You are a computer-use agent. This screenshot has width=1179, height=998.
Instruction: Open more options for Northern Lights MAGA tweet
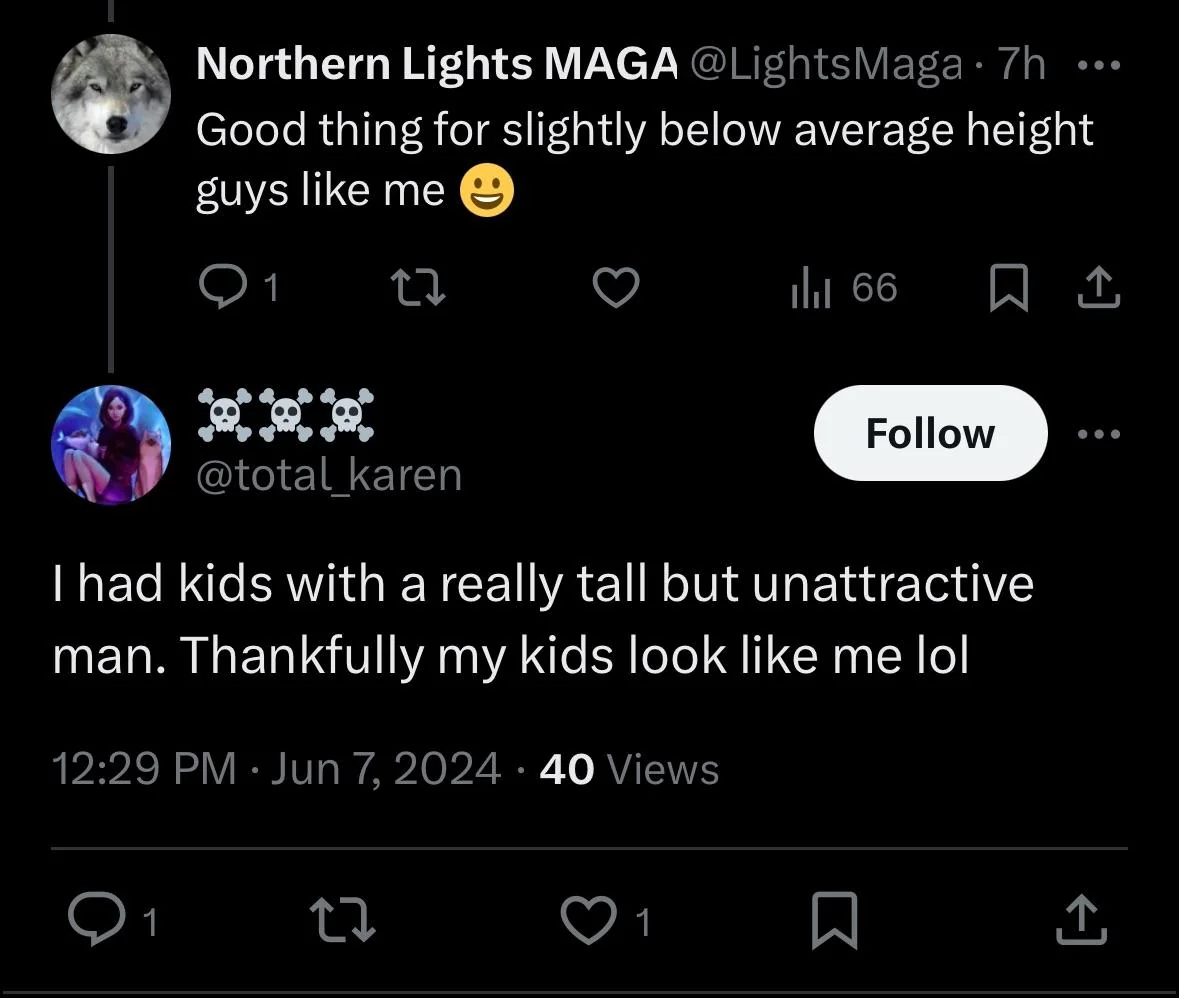point(1099,65)
